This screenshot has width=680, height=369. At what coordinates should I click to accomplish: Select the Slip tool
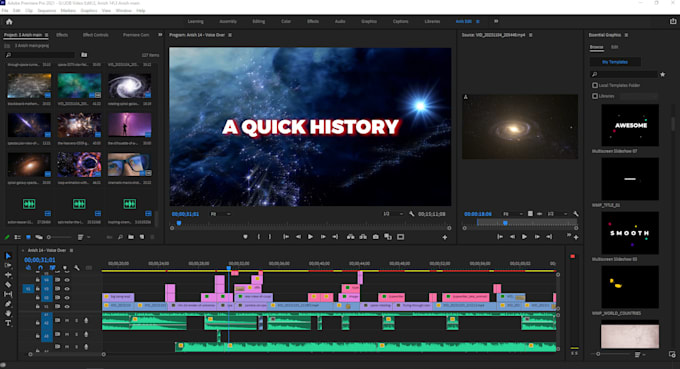click(x=8, y=294)
